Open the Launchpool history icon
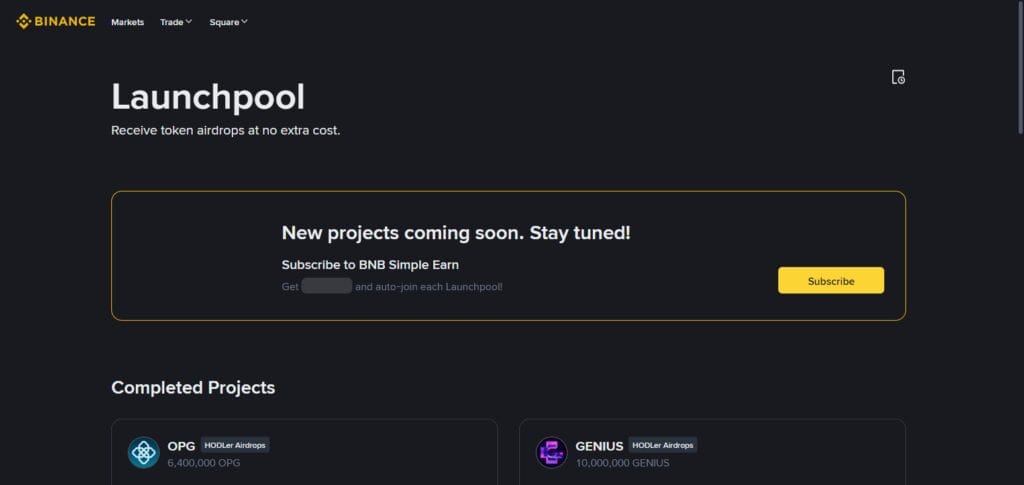 pos(898,77)
